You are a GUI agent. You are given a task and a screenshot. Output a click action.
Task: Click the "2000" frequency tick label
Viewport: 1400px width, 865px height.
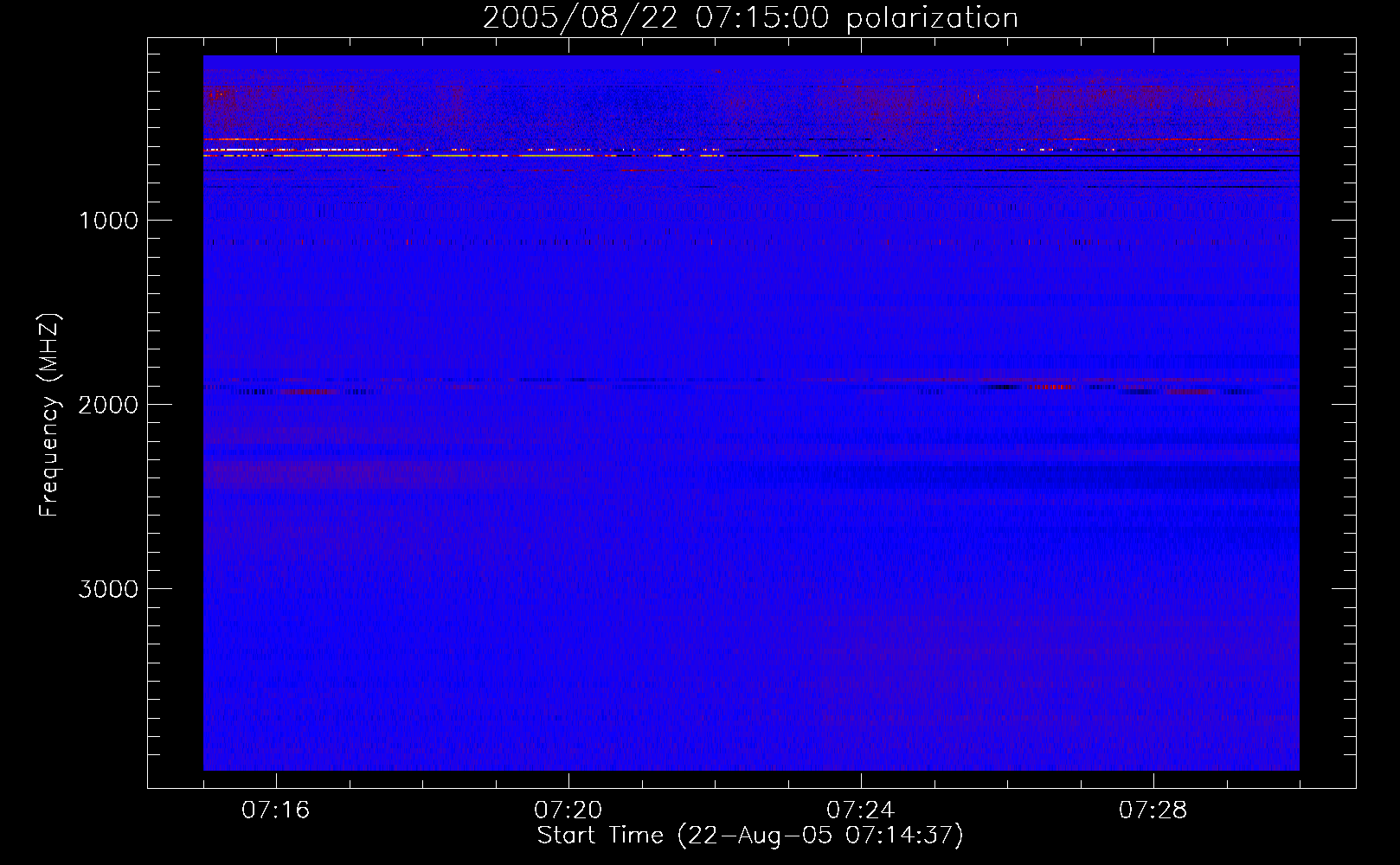coord(108,405)
